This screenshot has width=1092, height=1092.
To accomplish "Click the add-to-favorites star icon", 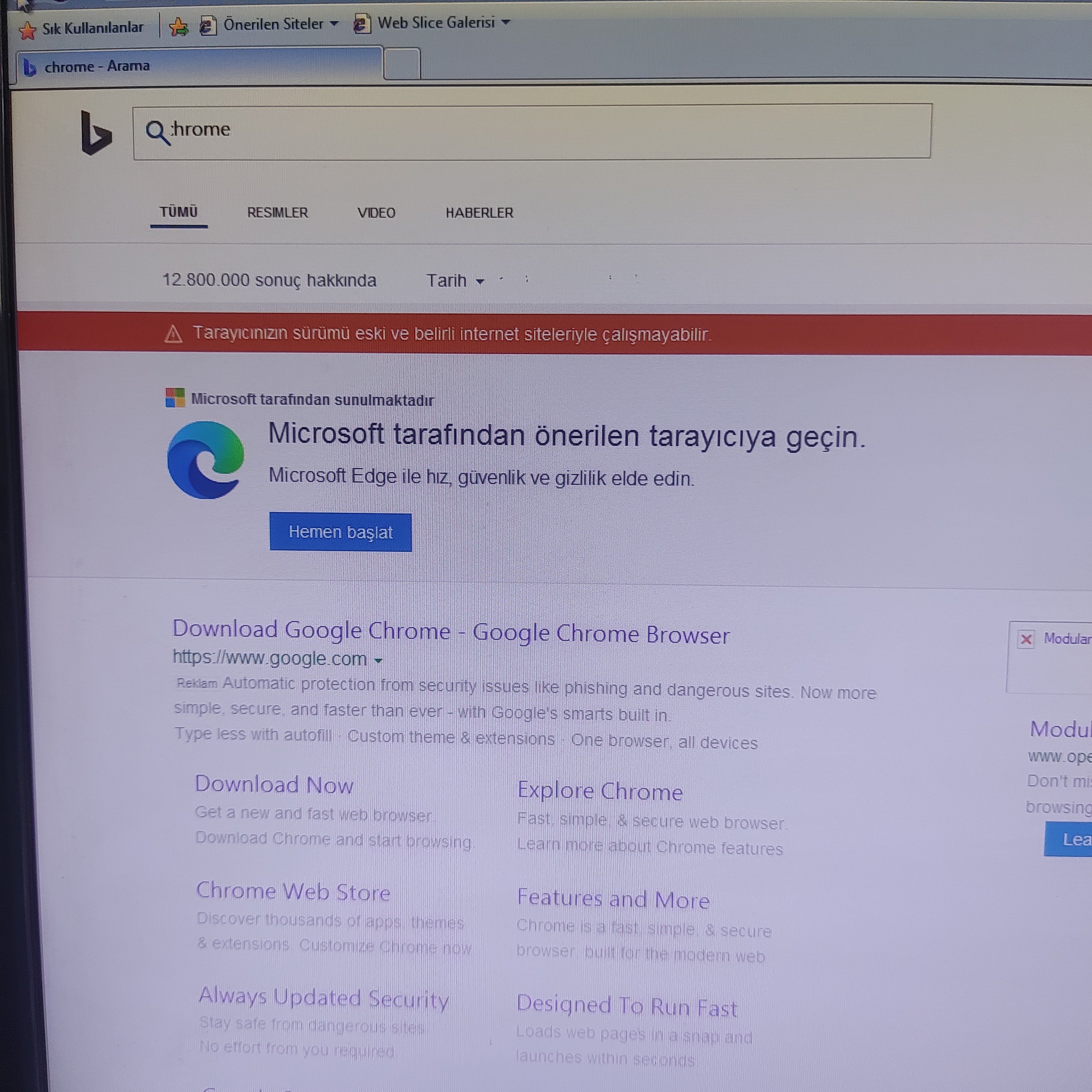I will 179,27.
